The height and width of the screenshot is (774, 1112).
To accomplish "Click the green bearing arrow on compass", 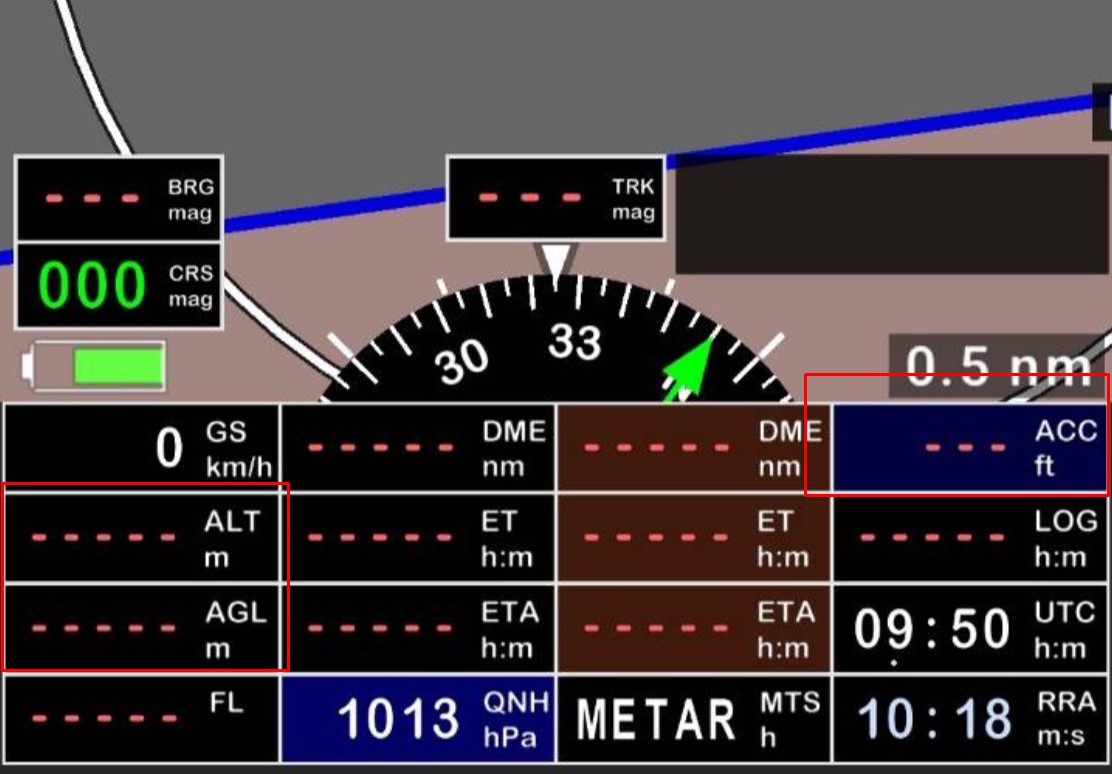I will point(689,370).
